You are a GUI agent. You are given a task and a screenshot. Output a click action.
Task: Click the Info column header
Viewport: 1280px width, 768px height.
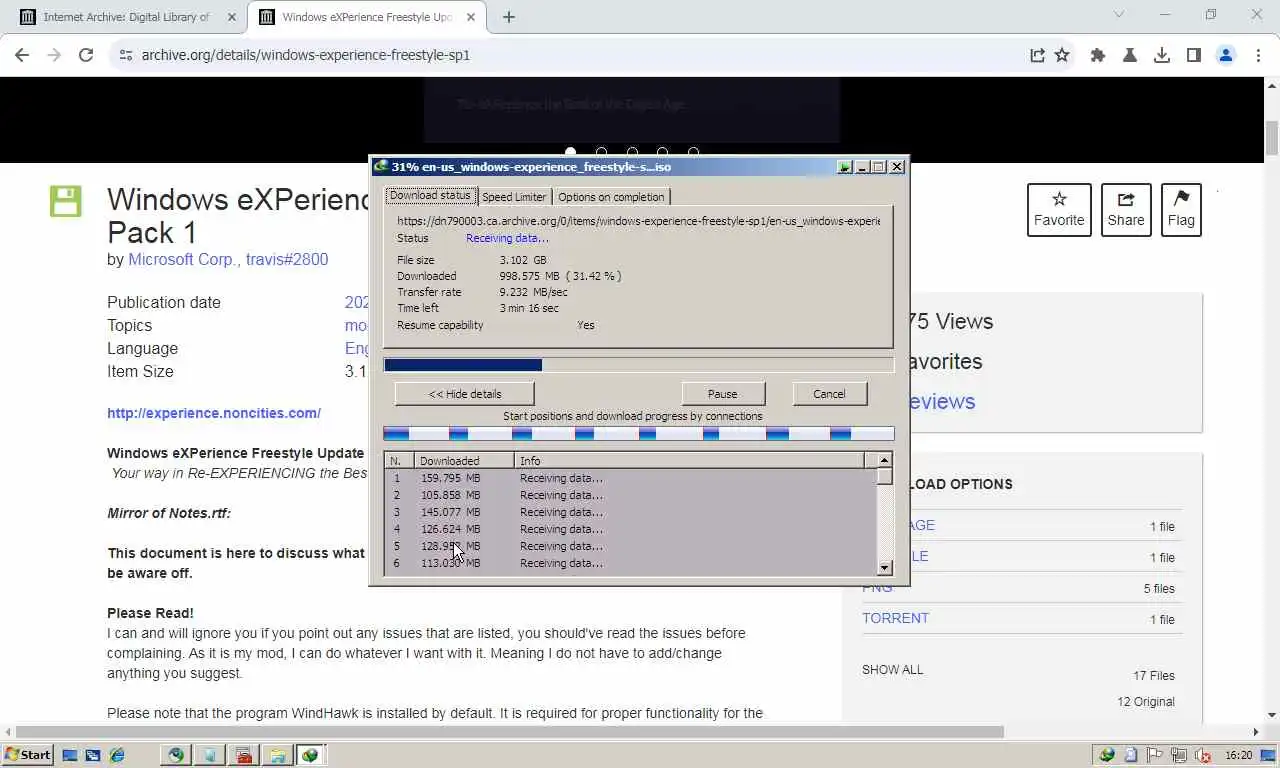690,461
